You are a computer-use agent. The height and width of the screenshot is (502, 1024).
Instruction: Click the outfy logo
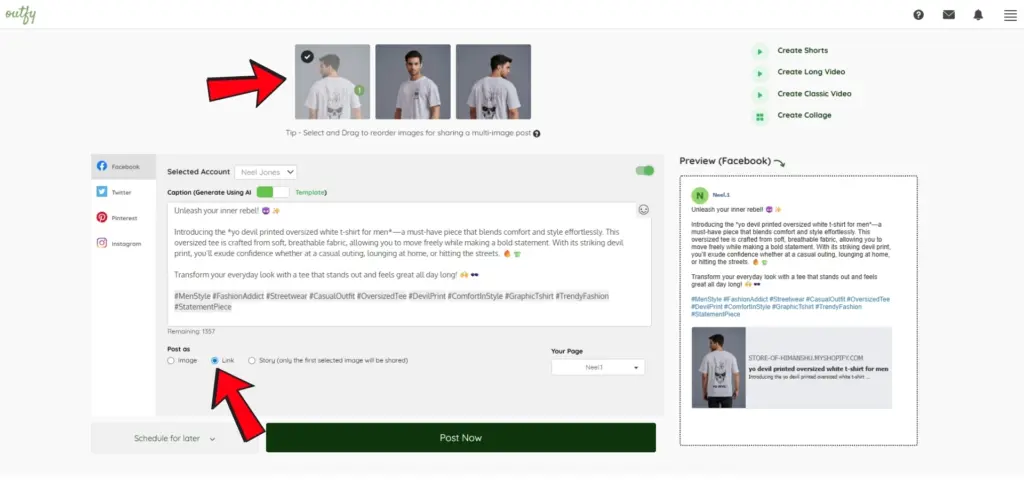20,15
